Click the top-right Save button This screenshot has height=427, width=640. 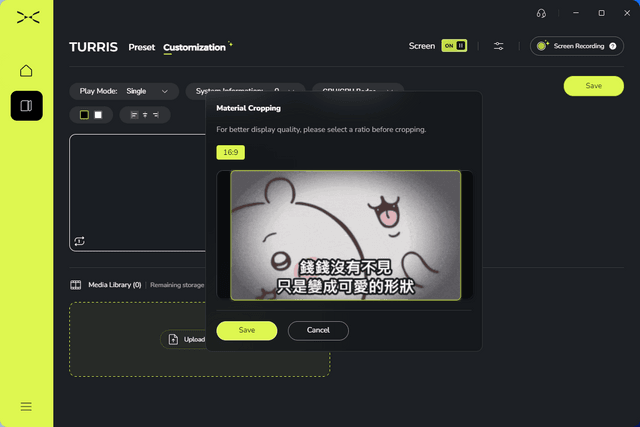[x=593, y=86]
